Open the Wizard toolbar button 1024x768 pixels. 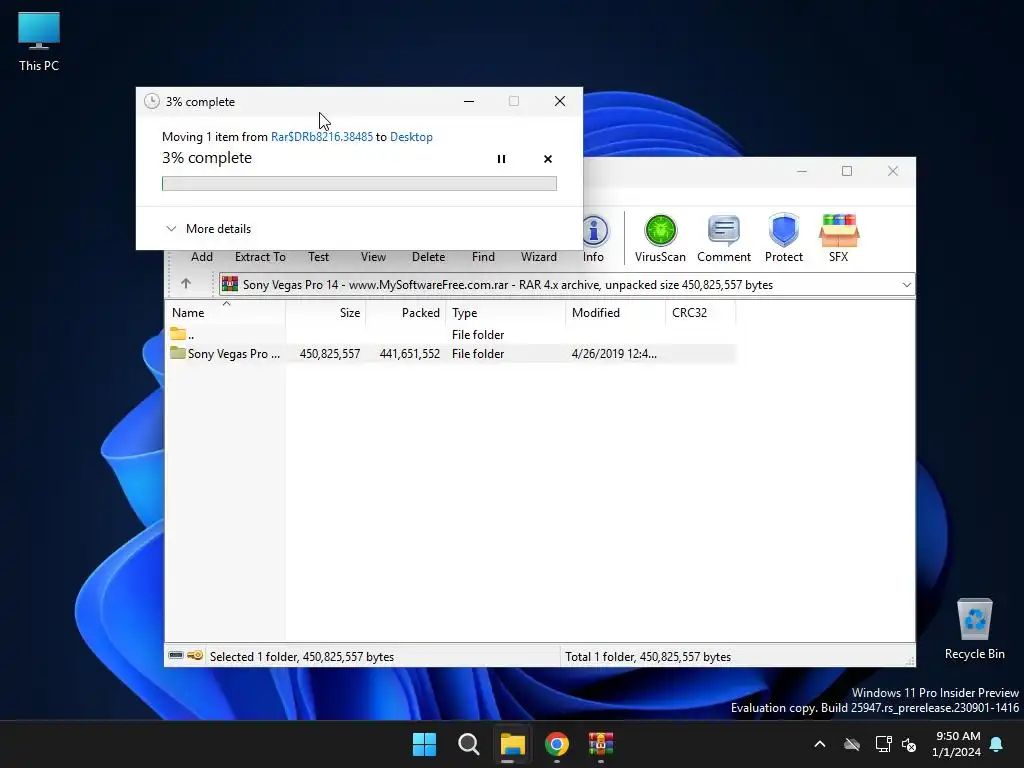pyautogui.click(x=539, y=257)
